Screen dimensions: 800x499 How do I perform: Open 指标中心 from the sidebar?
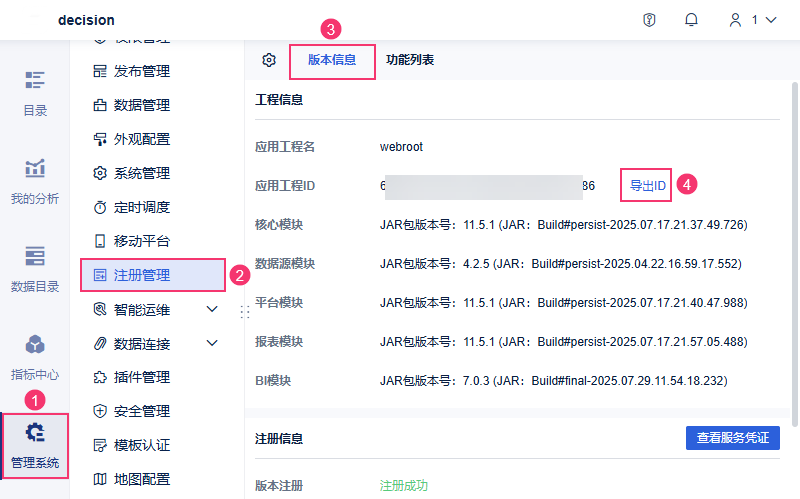tap(35, 357)
